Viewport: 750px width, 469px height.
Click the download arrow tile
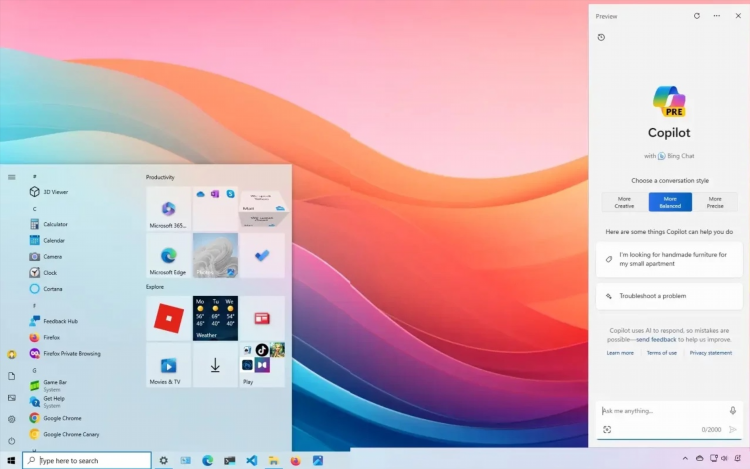[x=215, y=365]
